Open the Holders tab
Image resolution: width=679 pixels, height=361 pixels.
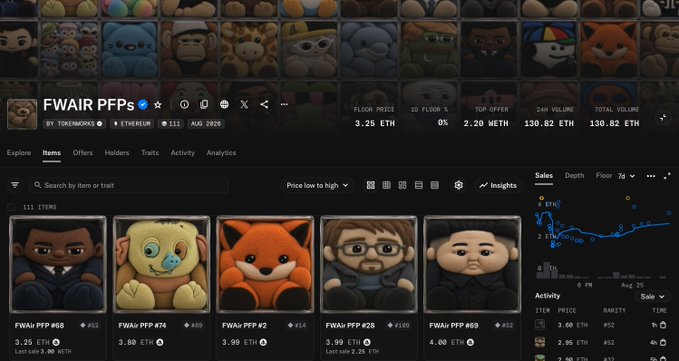[x=117, y=153]
